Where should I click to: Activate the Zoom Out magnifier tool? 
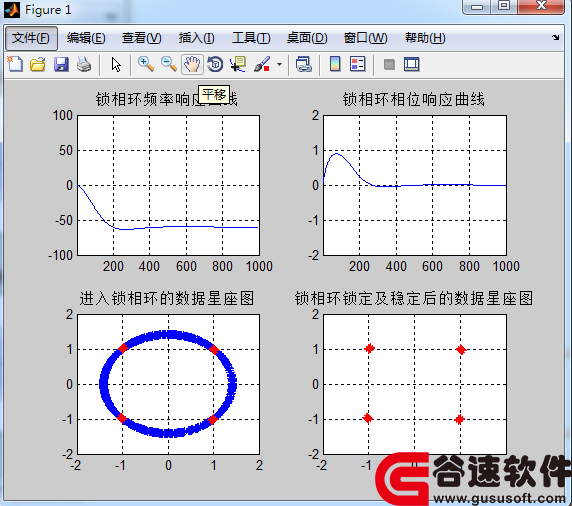169,65
